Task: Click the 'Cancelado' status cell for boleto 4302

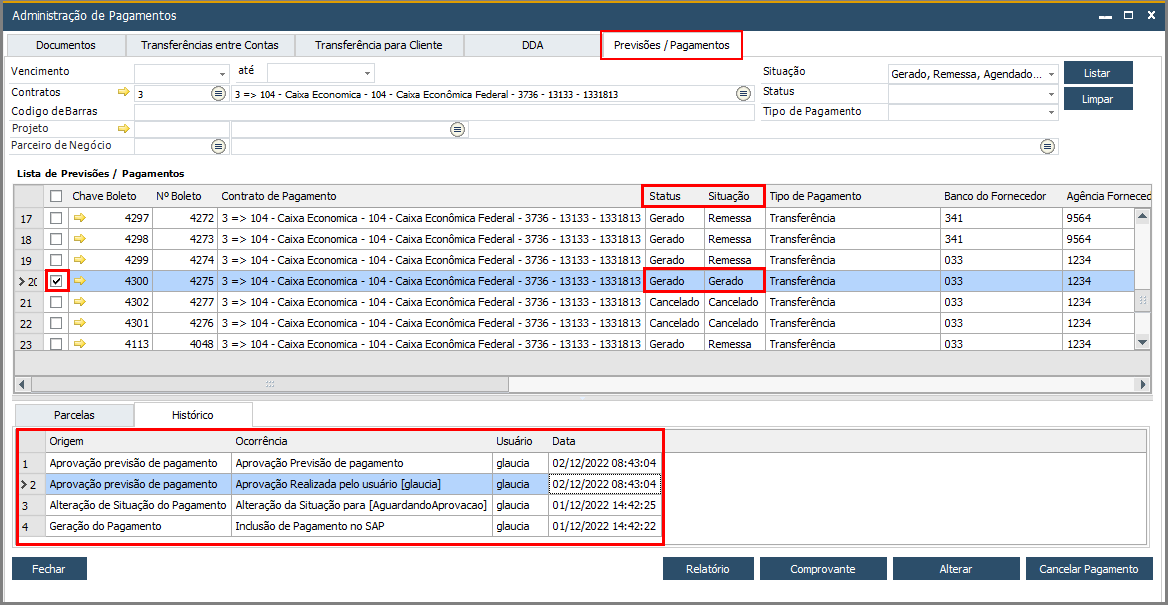Action: (x=673, y=302)
